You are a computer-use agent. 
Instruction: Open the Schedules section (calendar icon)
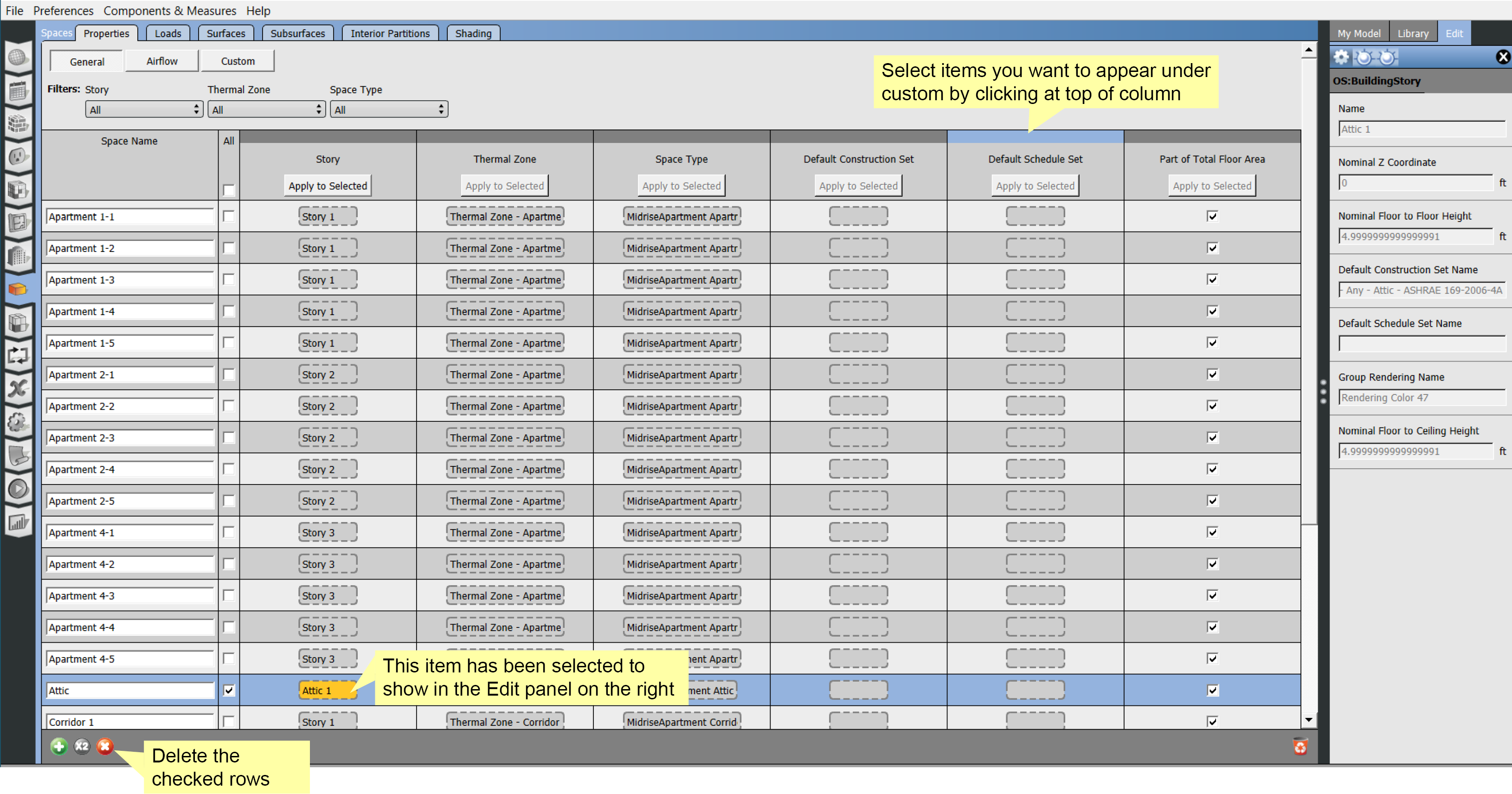pos(18,91)
